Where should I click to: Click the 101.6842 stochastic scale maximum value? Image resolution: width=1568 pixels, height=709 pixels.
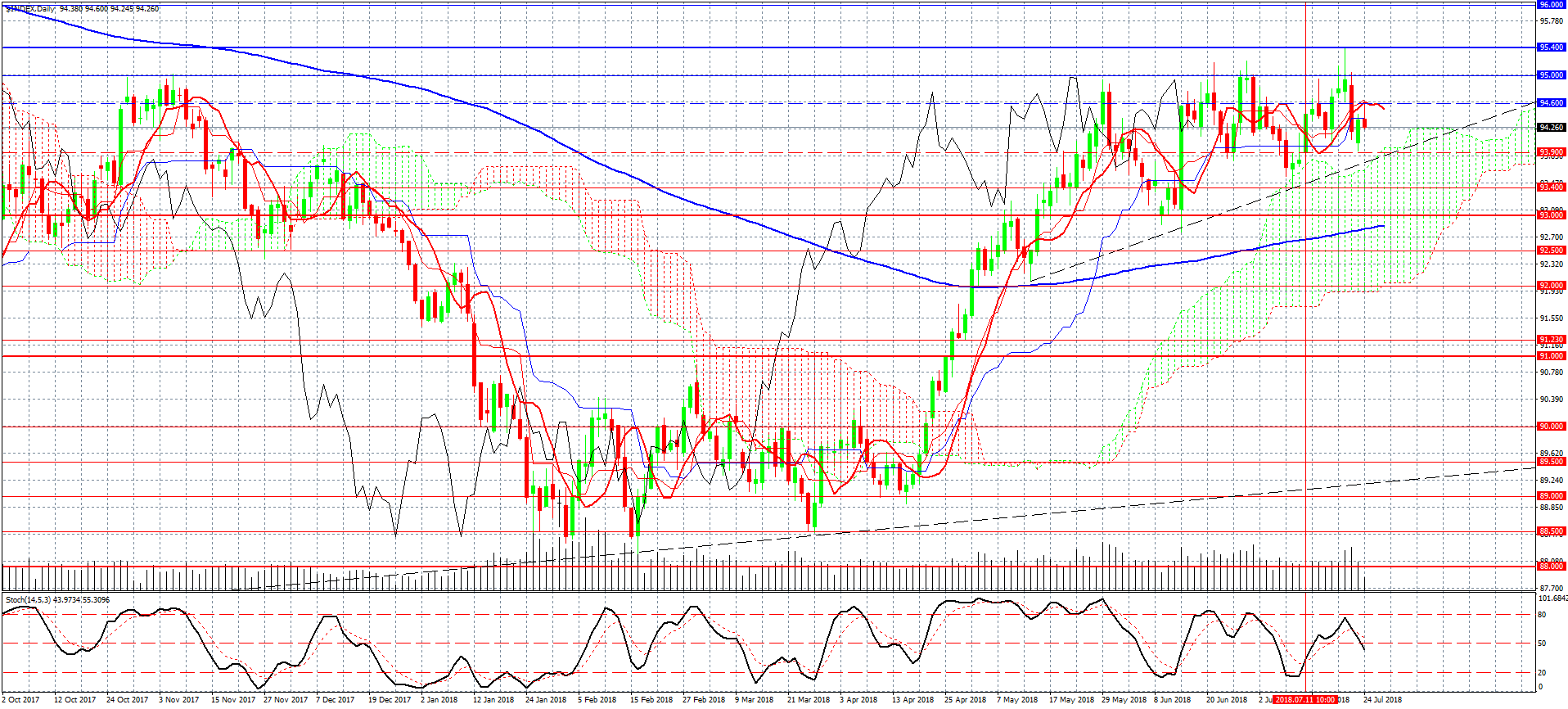point(1553,599)
